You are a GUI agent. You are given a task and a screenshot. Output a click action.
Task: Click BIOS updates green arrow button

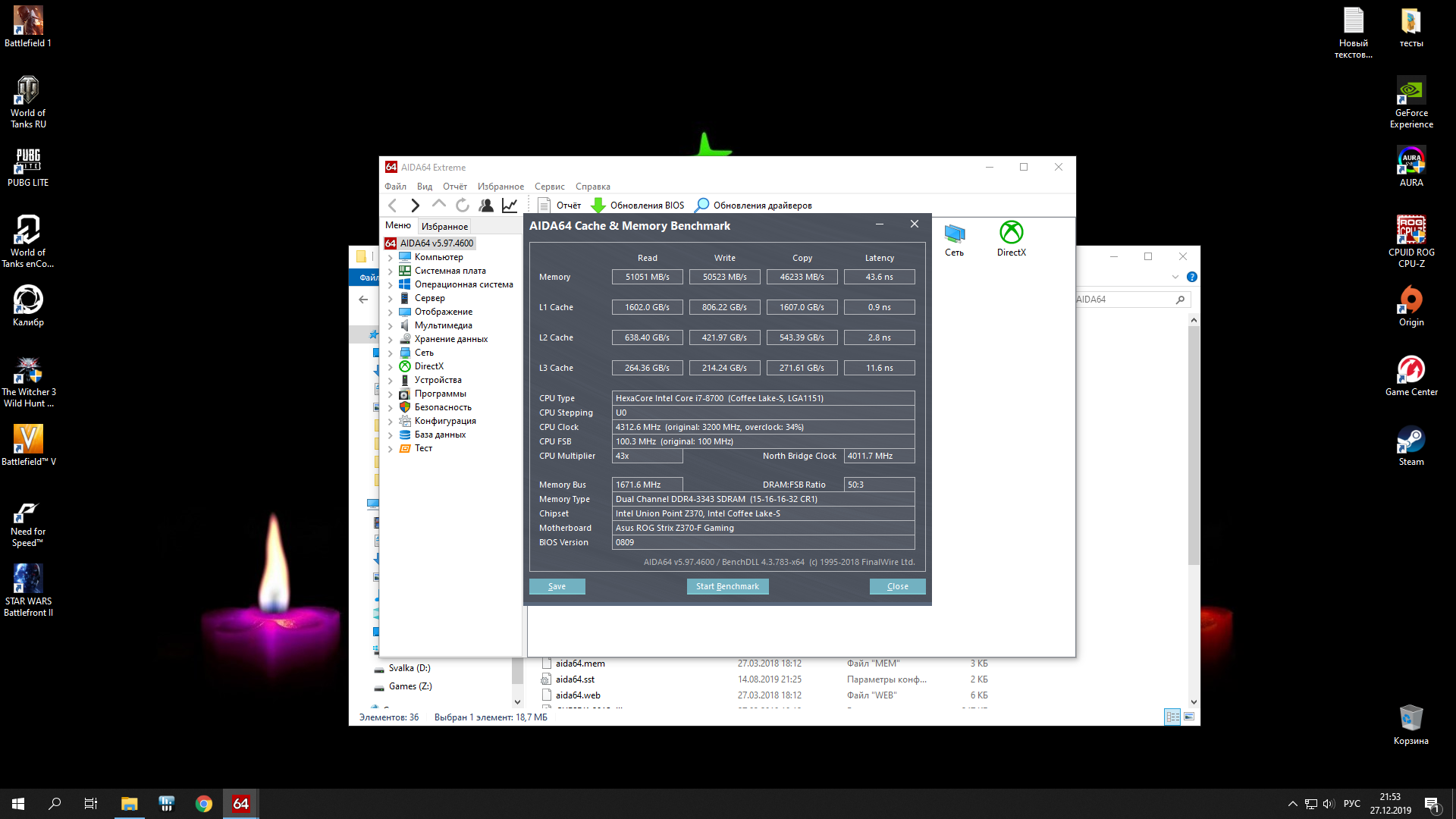pos(598,206)
